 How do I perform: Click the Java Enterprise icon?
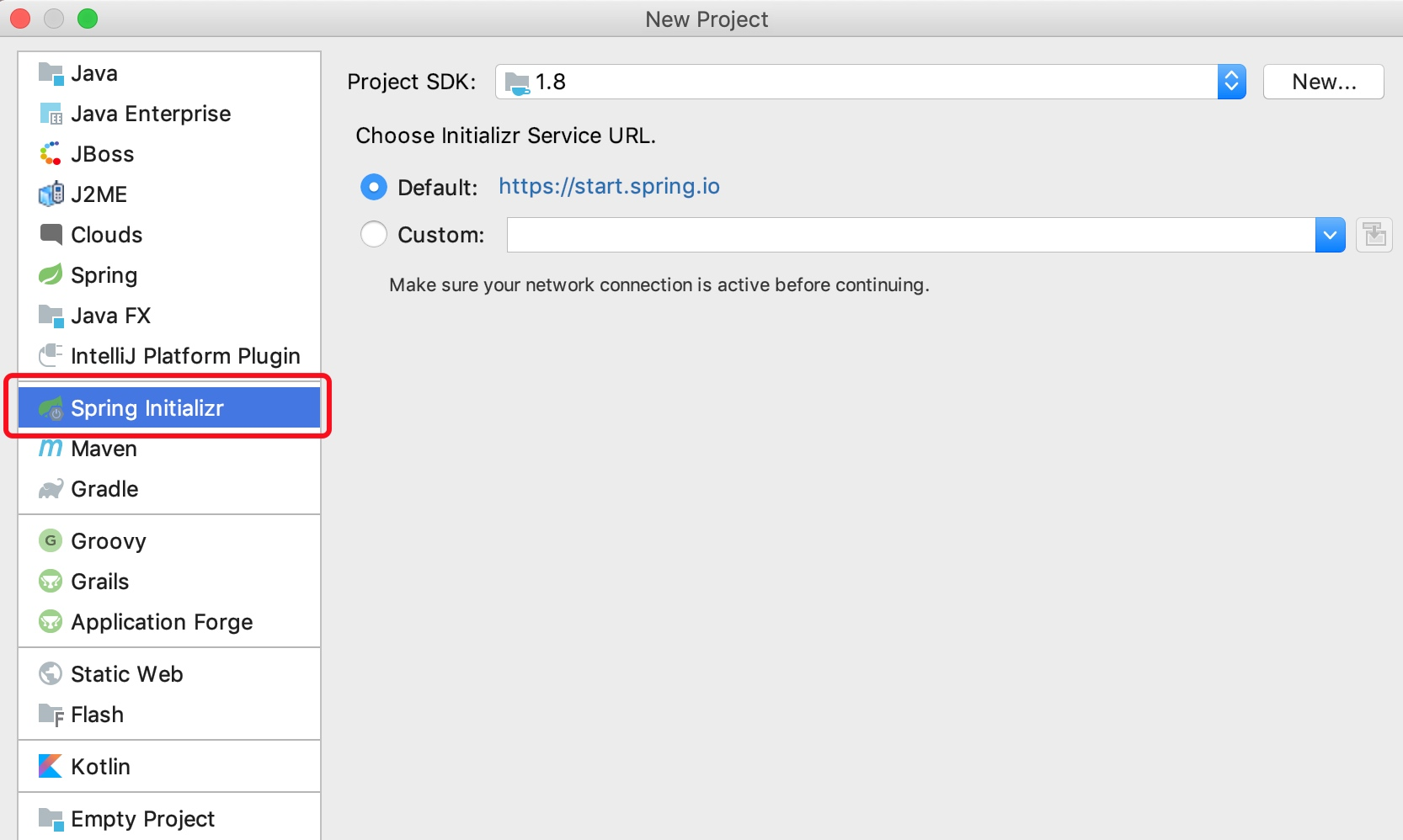click(51, 114)
